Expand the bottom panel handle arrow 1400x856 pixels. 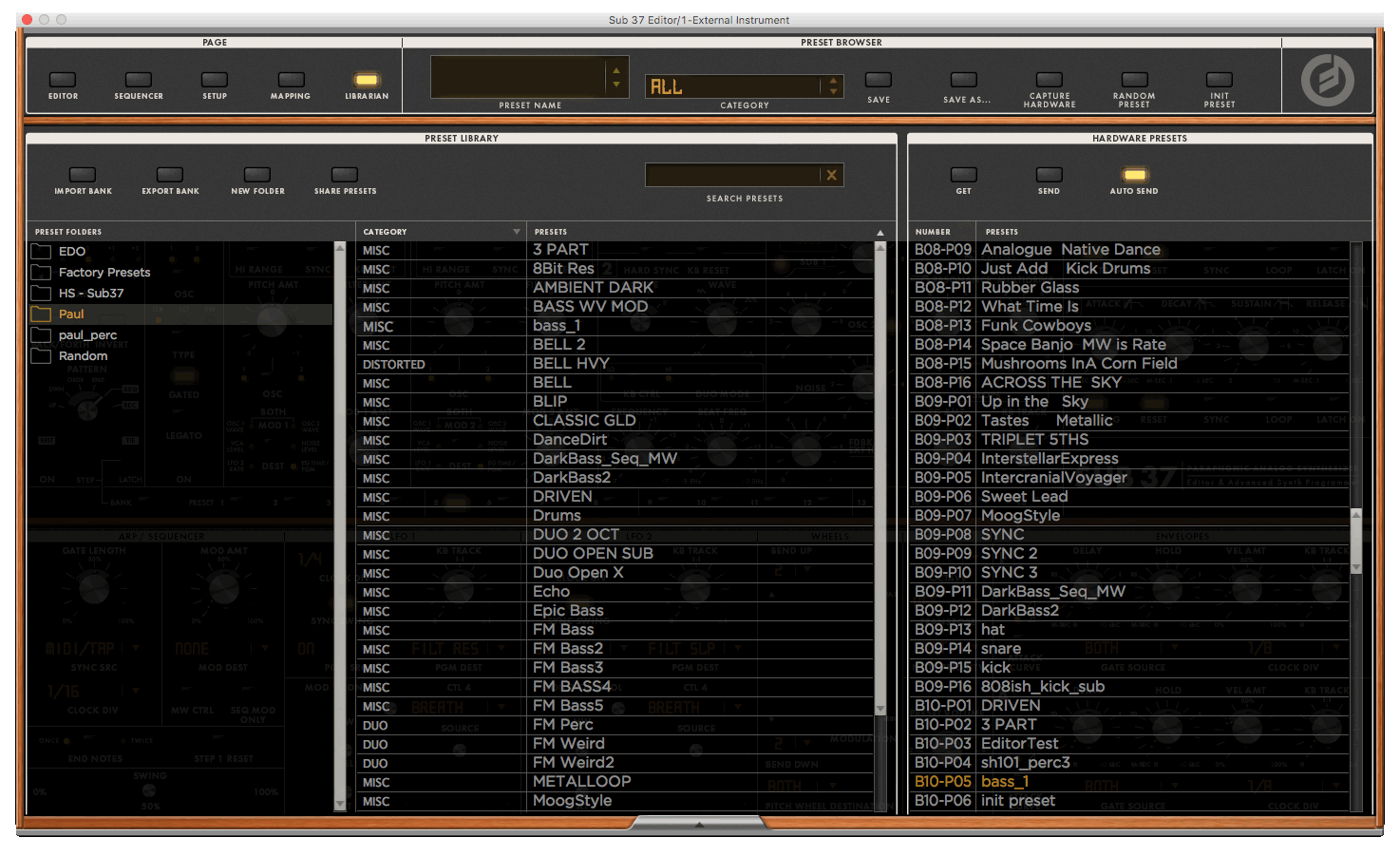point(700,824)
